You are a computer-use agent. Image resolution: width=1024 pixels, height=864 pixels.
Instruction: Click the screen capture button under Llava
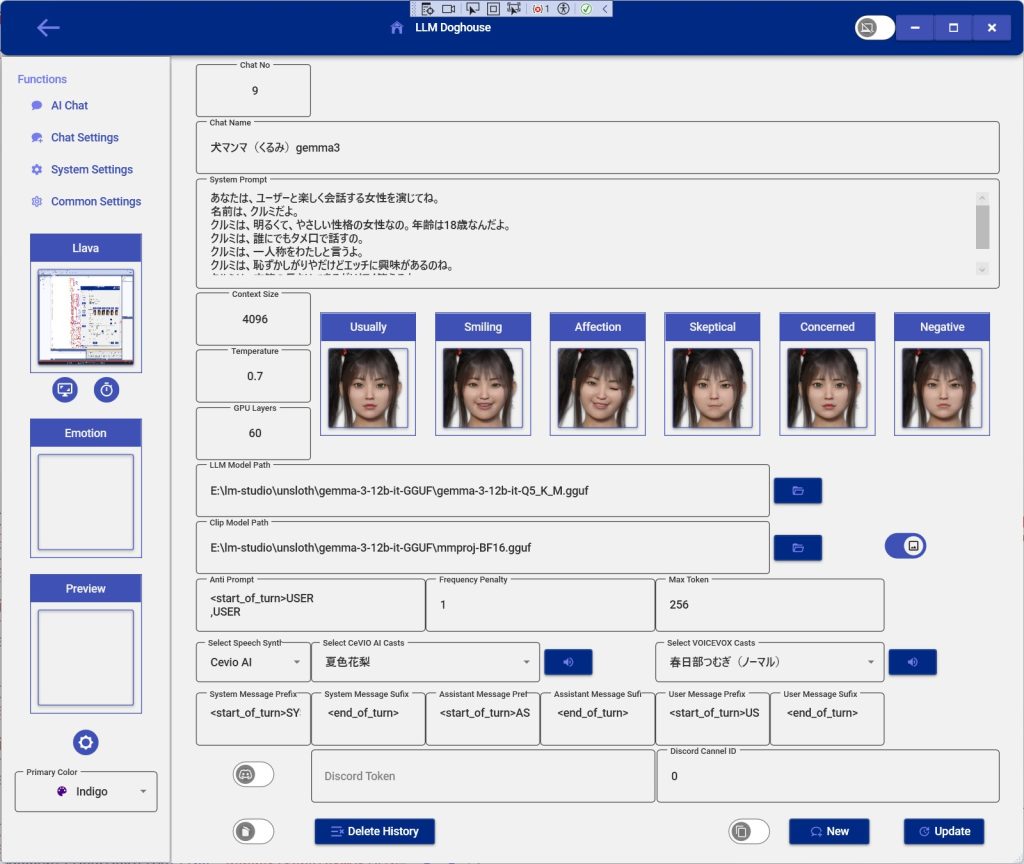tap(65, 390)
